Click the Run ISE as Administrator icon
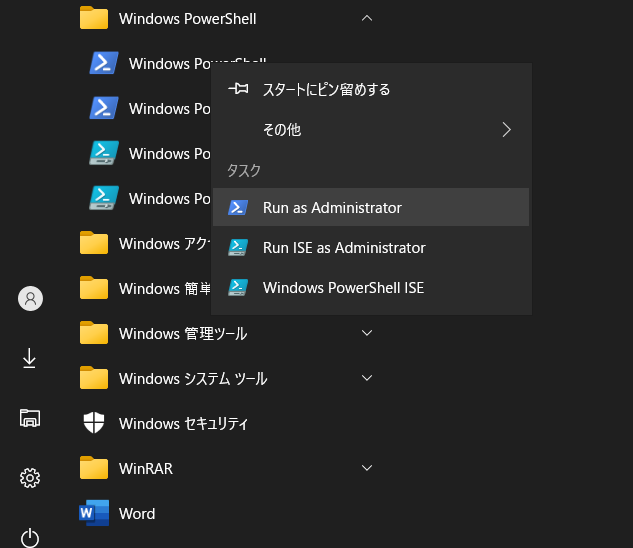The width and height of the screenshot is (633, 548). (x=238, y=248)
